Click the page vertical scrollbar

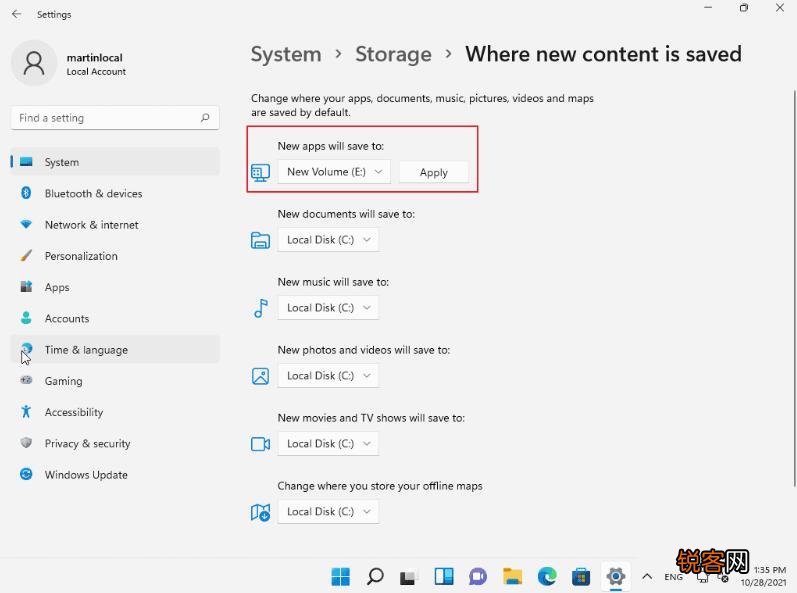(x=794, y=287)
